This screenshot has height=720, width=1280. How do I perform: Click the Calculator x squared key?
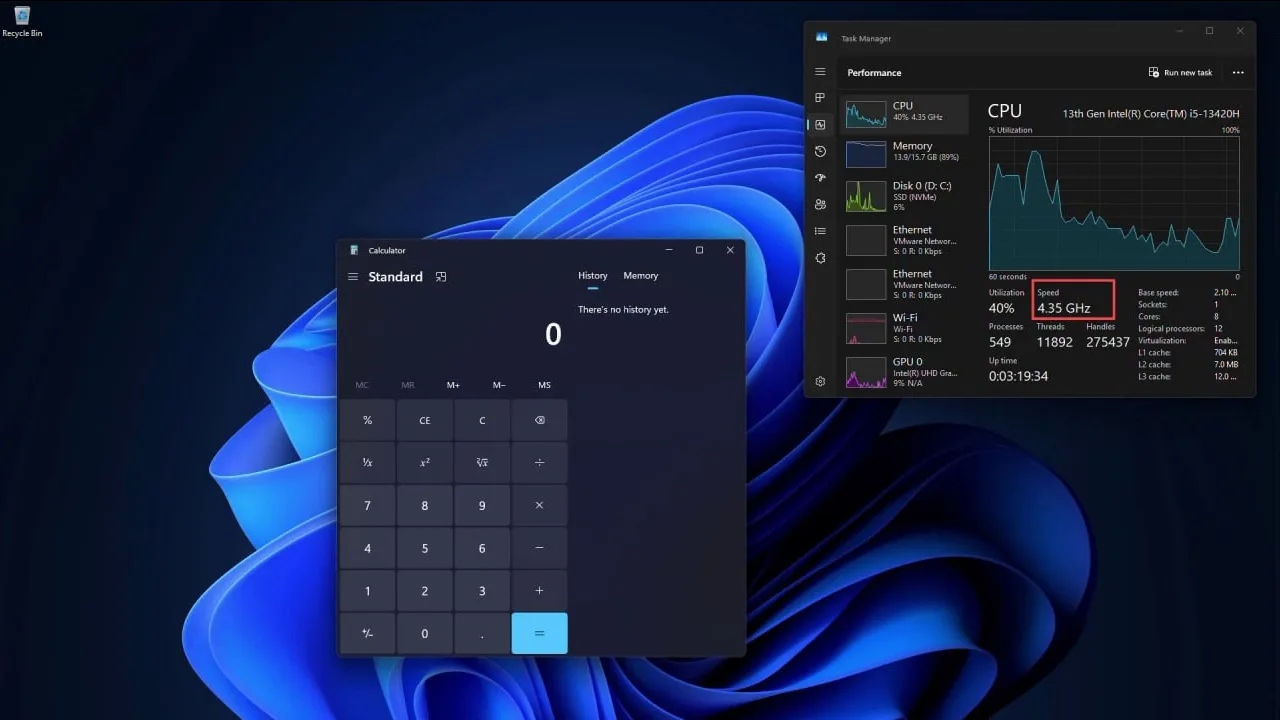tap(424, 463)
